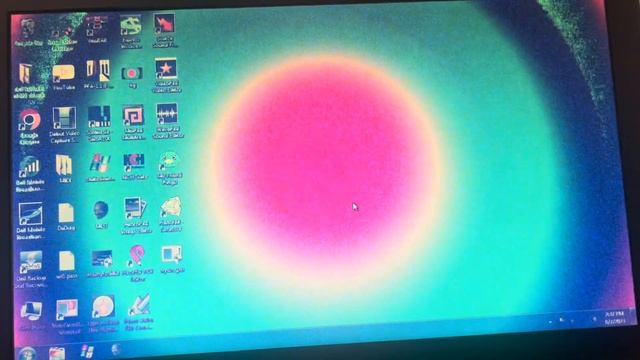
Task: Open the wifi pass file icon
Action: tap(67, 265)
